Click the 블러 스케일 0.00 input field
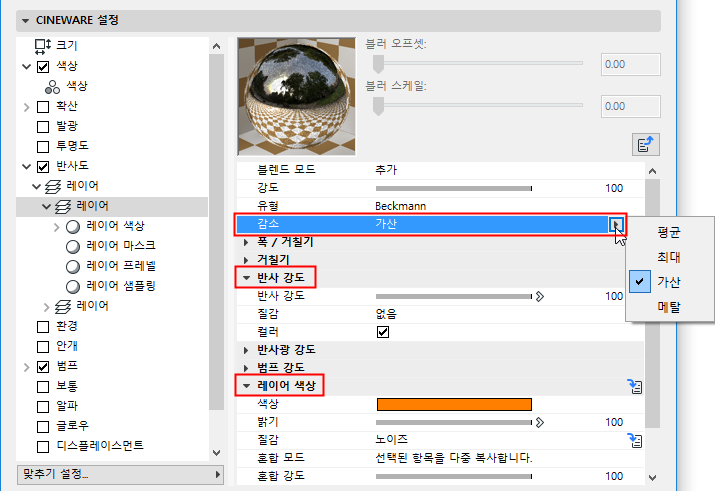Viewport: 715px width, 491px height. (x=631, y=107)
